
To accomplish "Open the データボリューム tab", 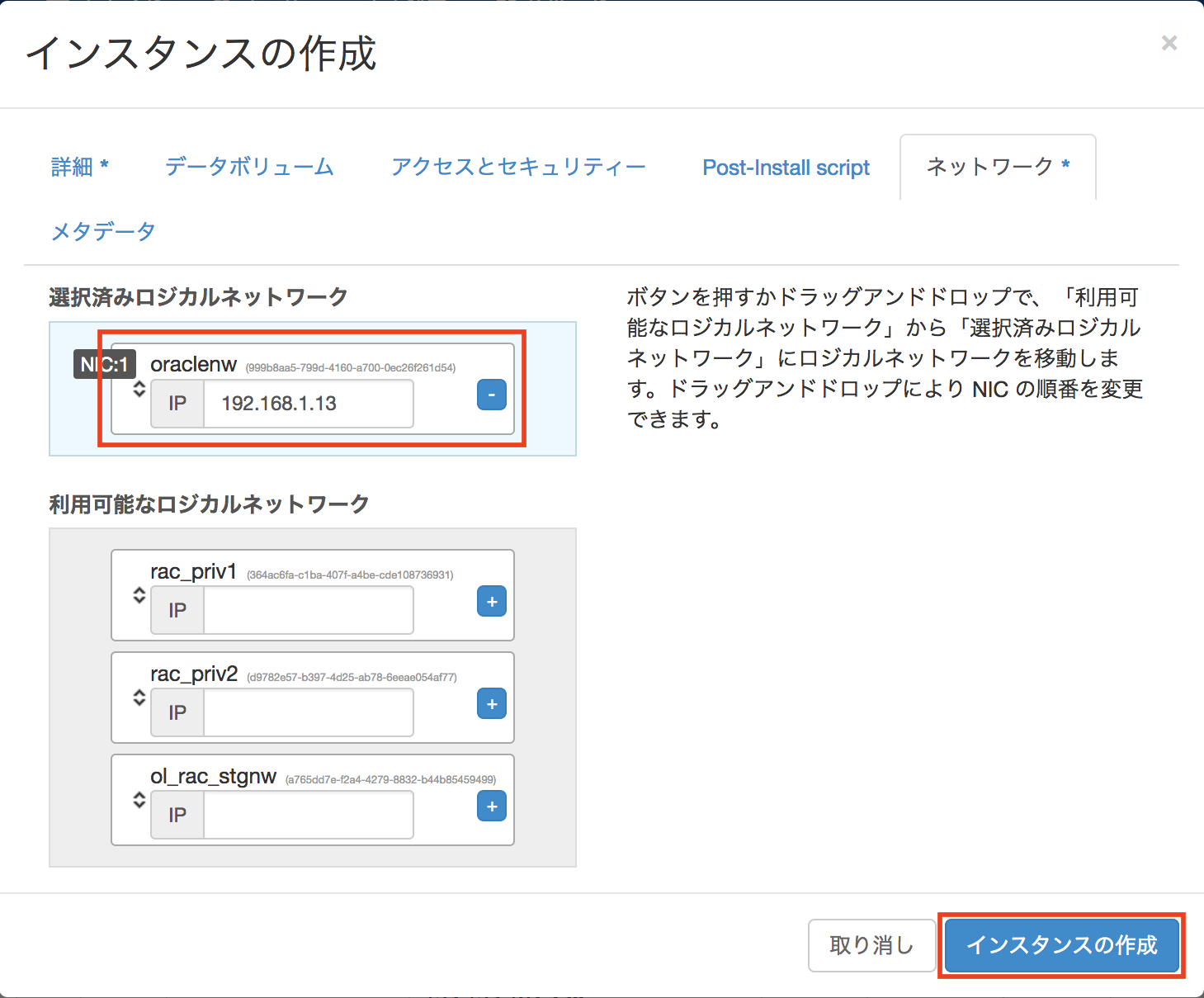I will (x=249, y=167).
